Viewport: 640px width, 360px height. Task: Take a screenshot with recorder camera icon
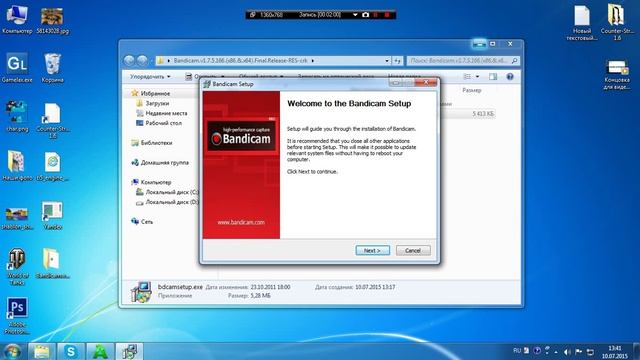point(365,15)
